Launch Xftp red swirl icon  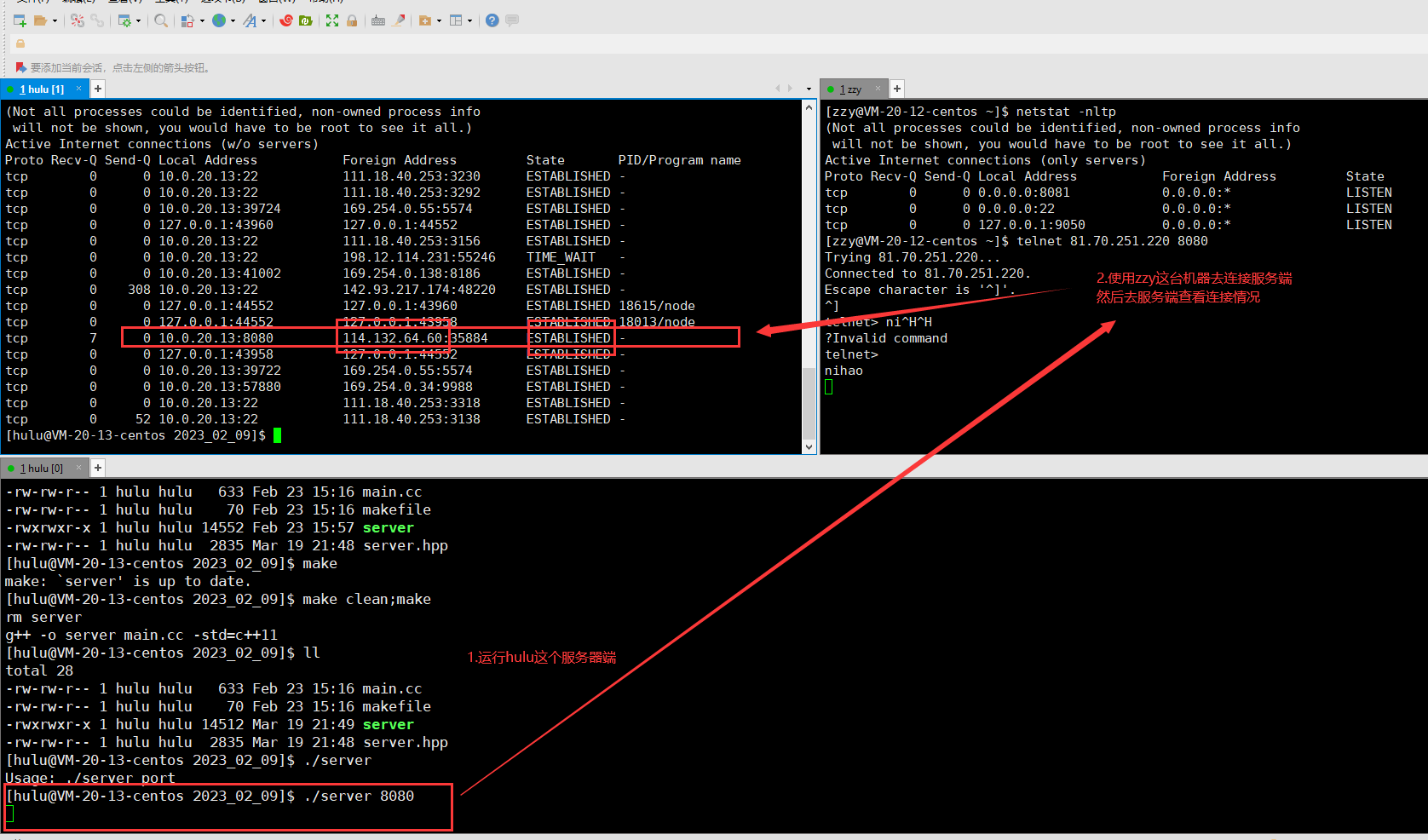286,20
